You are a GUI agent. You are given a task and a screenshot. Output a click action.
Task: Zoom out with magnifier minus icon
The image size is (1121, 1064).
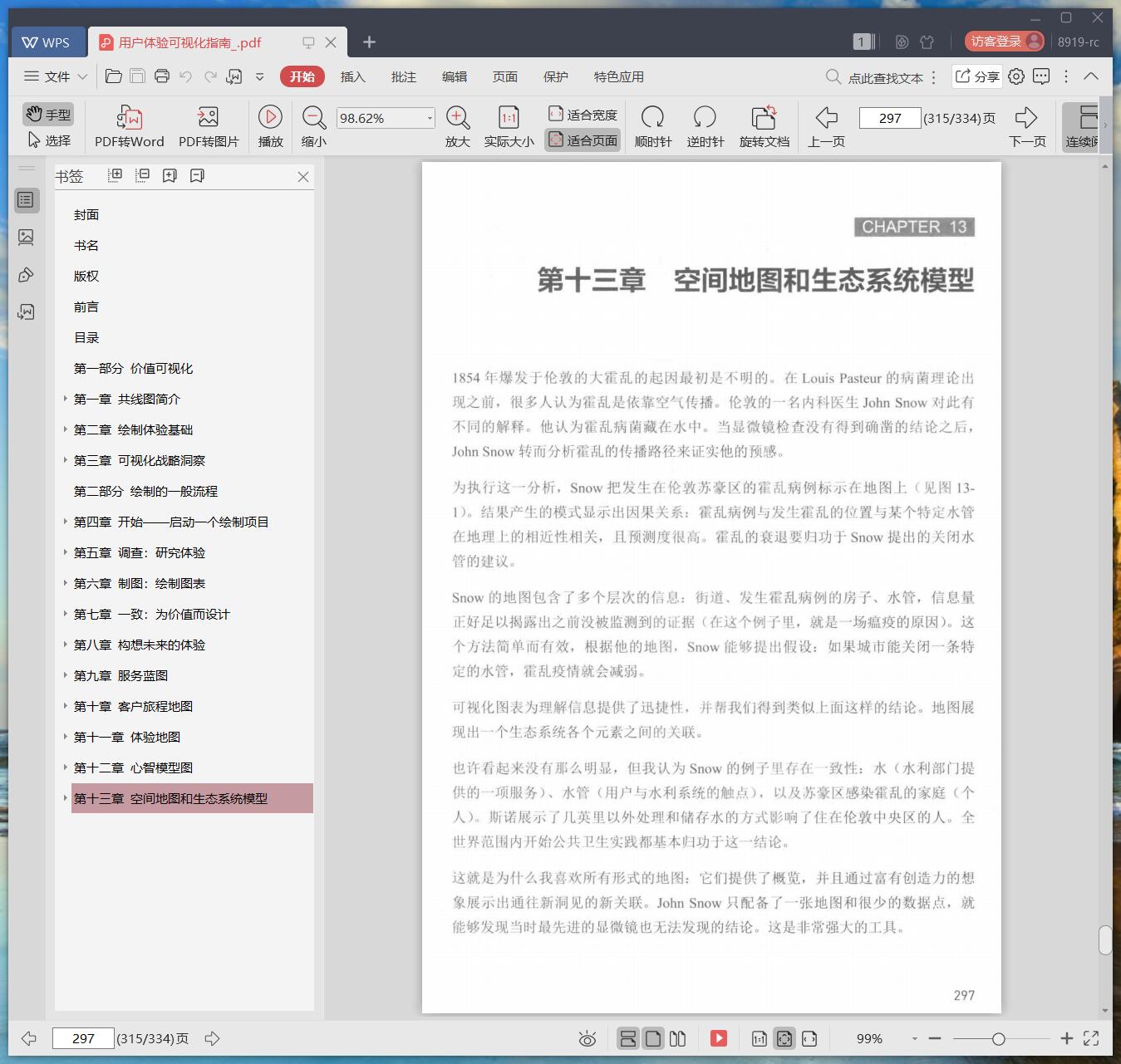click(313, 126)
